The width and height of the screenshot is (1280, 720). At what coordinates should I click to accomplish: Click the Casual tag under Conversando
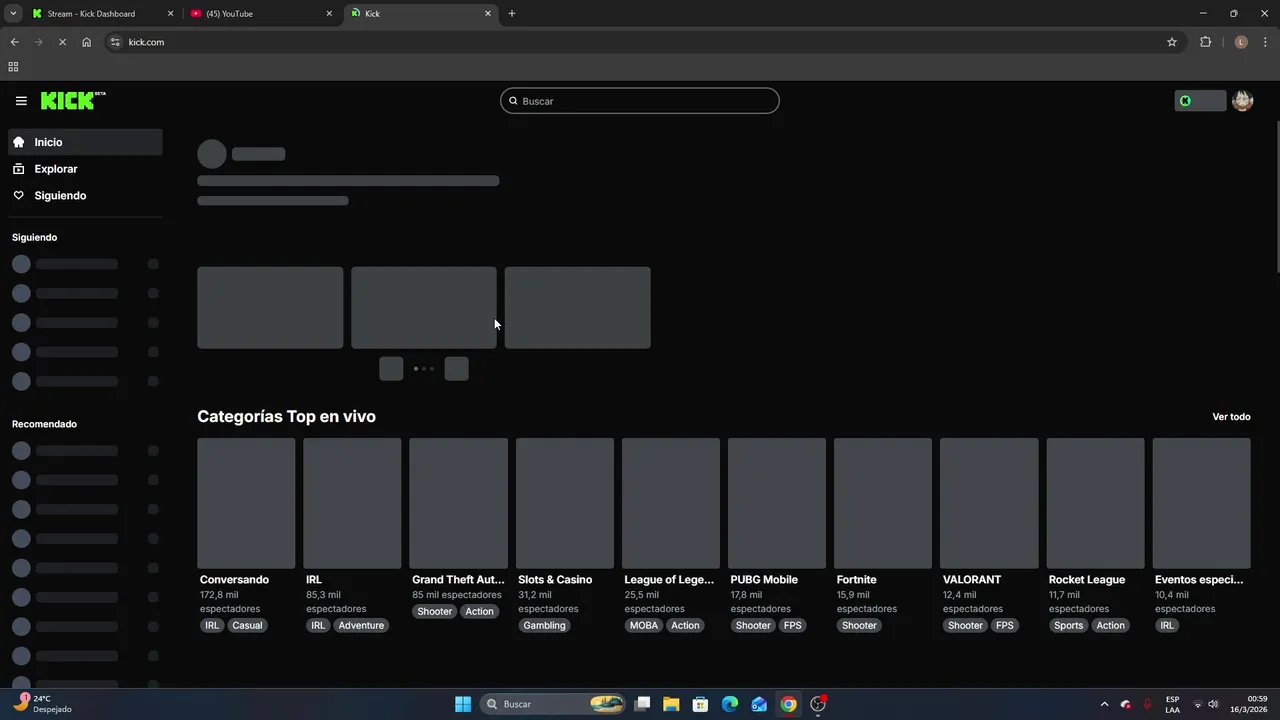pyautogui.click(x=247, y=626)
